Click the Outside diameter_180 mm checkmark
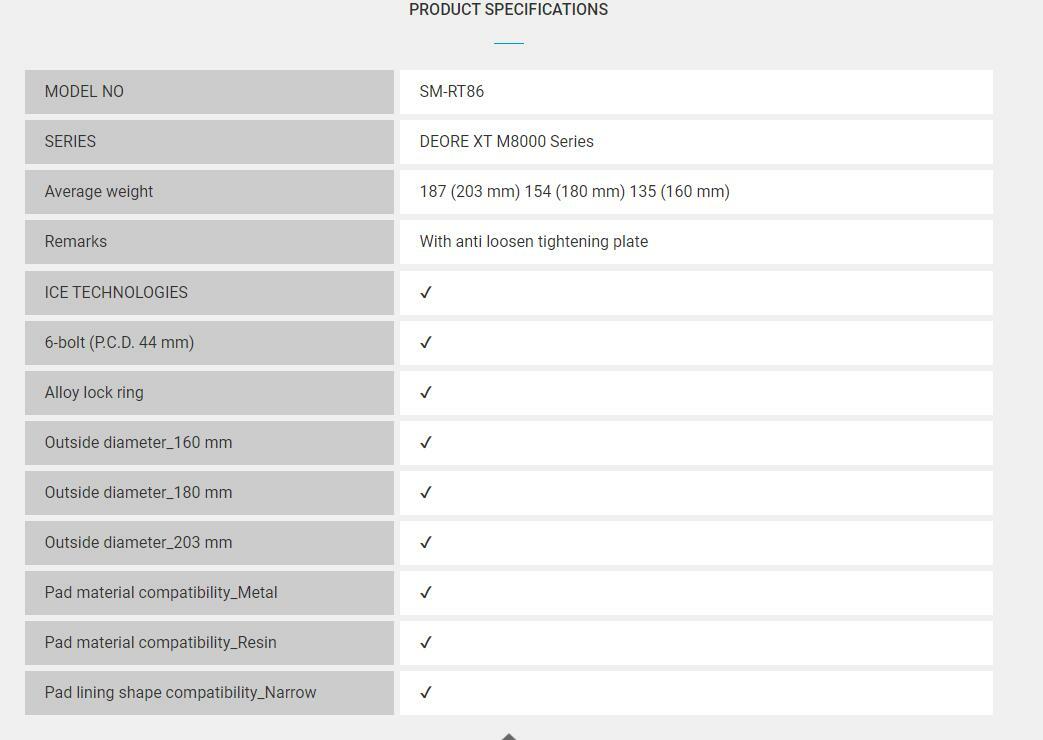Viewport: 1043px width, 740px height. pyautogui.click(x=426, y=492)
